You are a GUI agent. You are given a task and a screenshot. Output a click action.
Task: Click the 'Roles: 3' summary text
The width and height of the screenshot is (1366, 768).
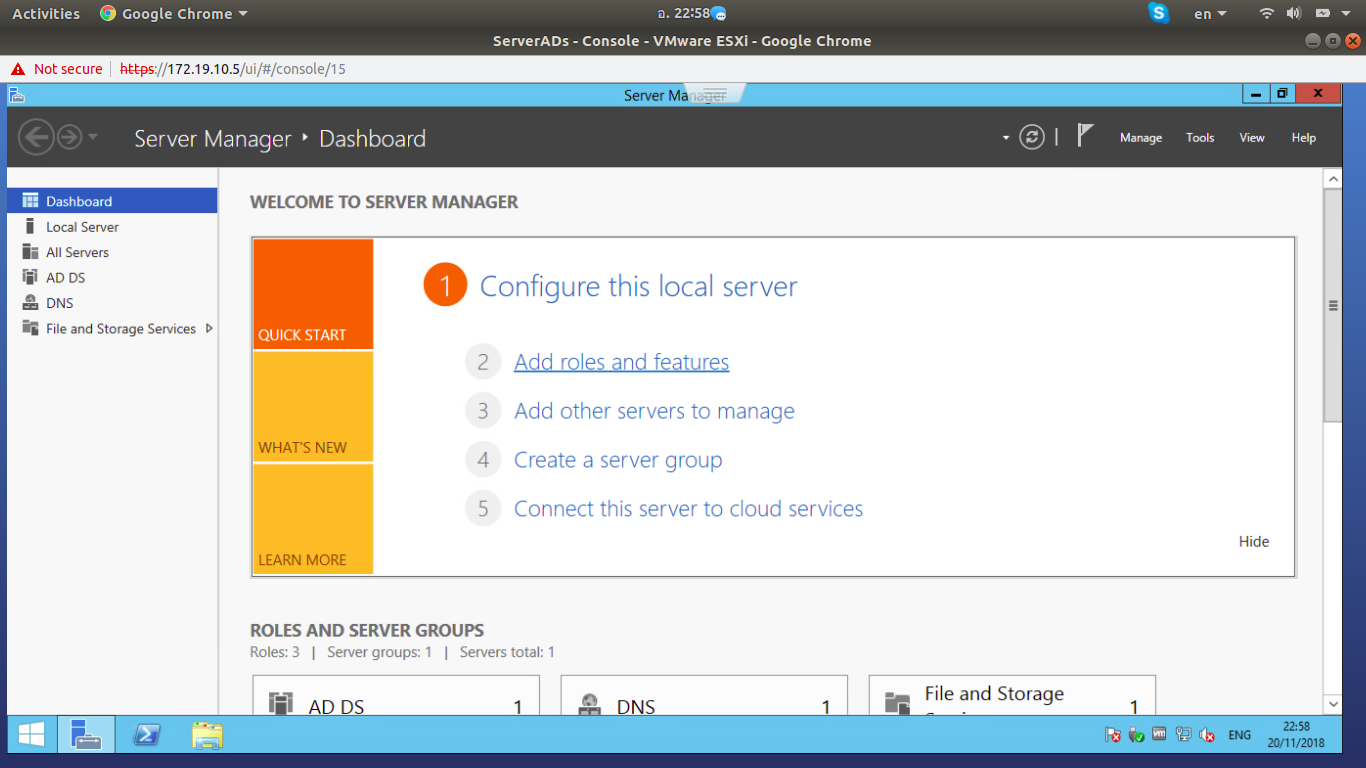(275, 652)
